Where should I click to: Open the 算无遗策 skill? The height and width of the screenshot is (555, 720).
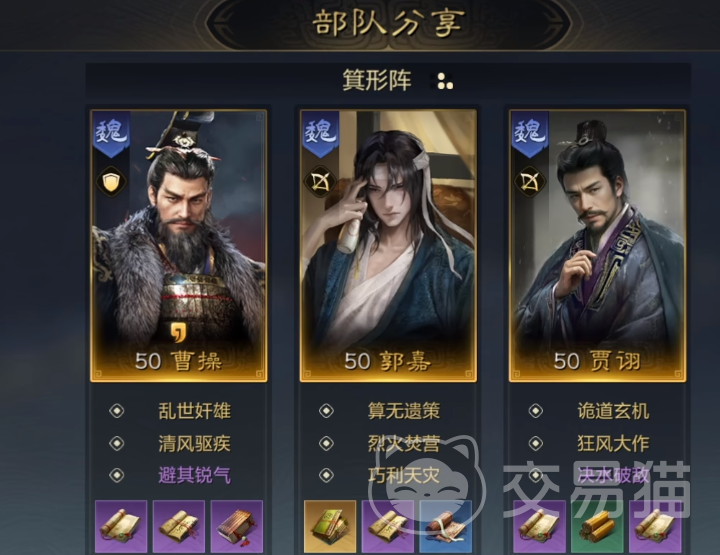[x=404, y=411]
